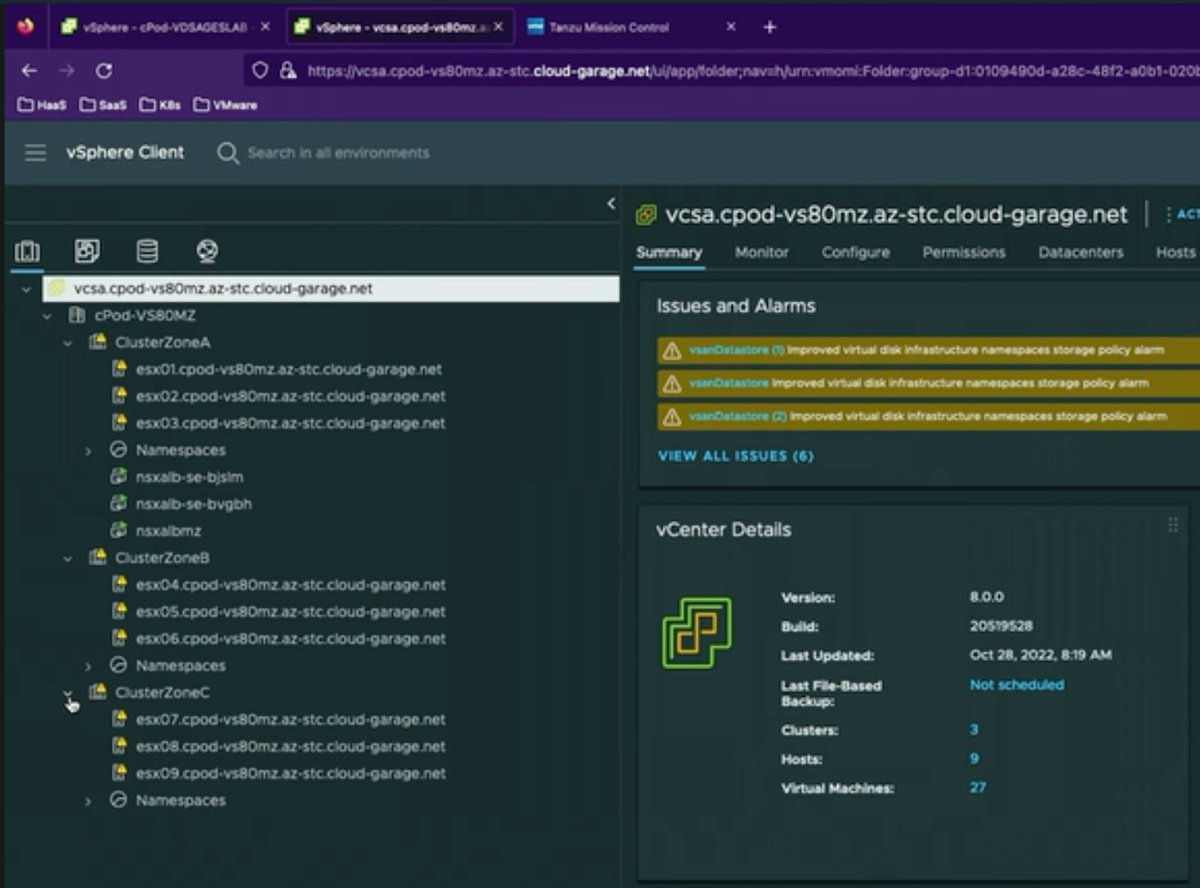
Task: Click the esx01 host icon
Action: (x=118, y=369)
